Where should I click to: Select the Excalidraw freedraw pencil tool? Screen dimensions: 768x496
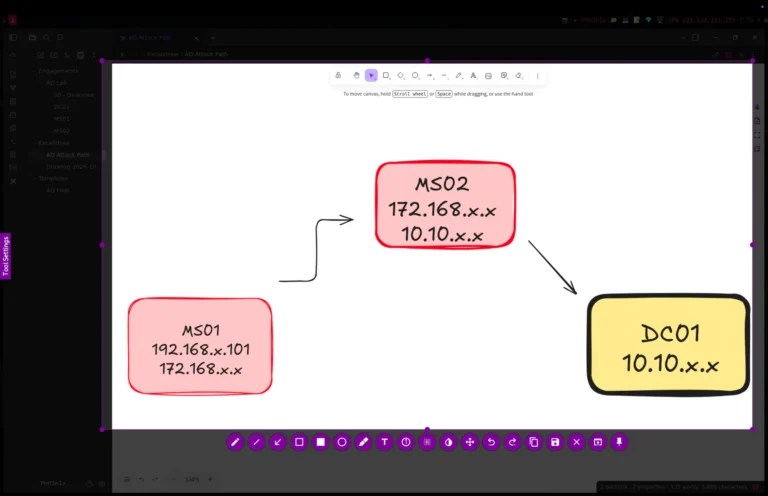pyautogui.click(x=459, y=75)
